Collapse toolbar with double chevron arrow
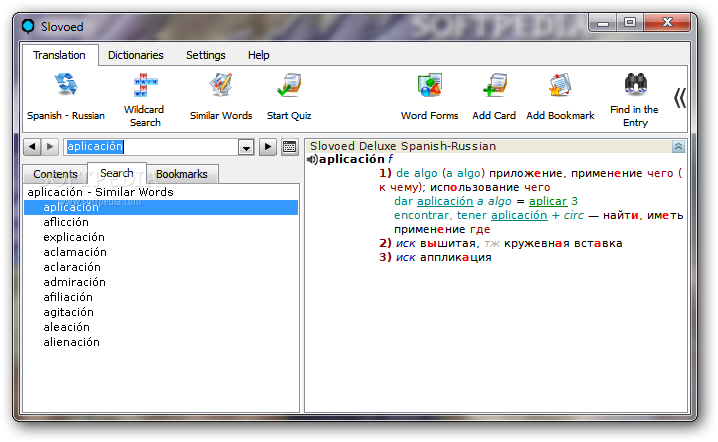Screen dimensions: 718x442 pyautogui.click(x=680, y=98)
